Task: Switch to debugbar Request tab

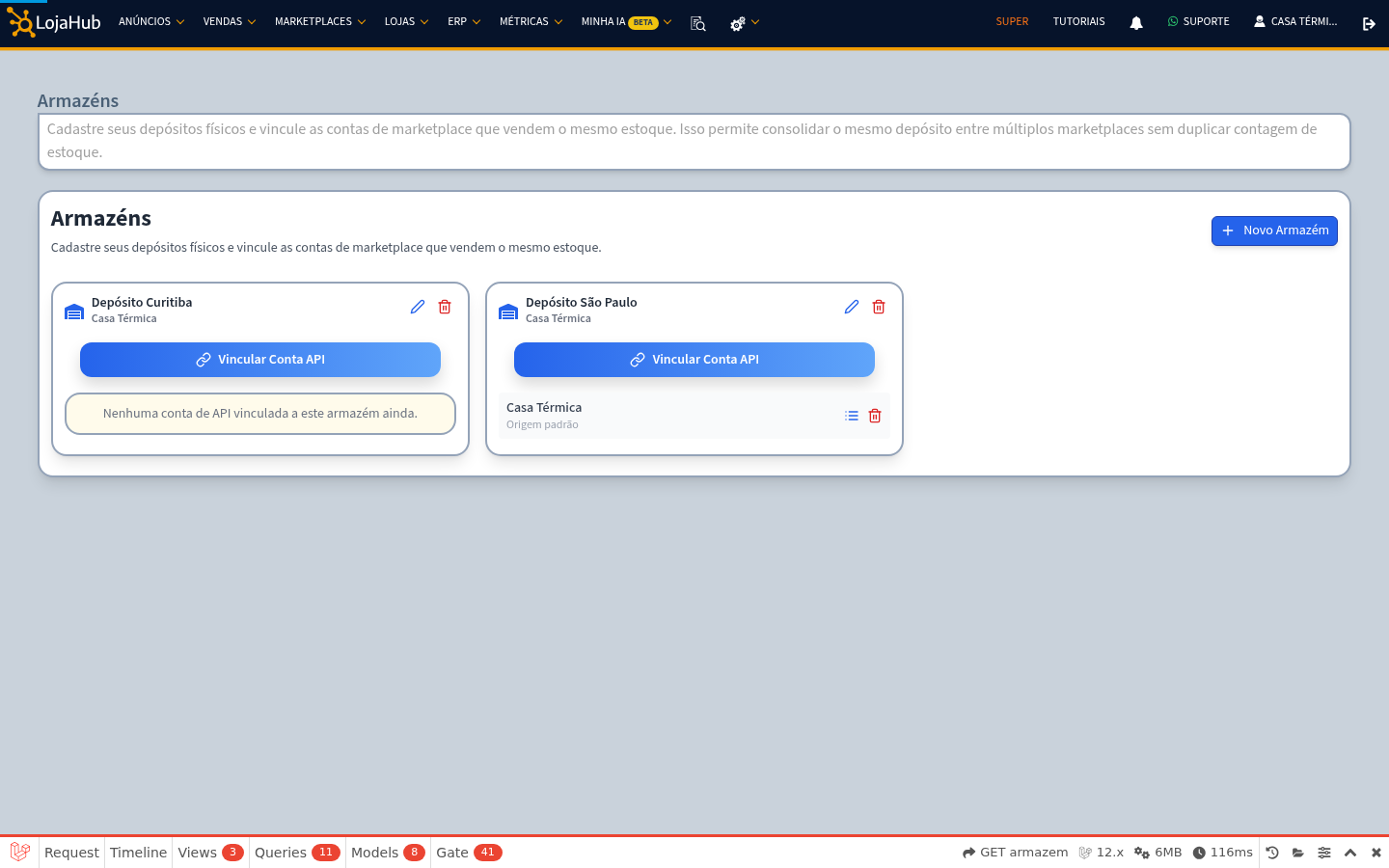Action: click(71, 853)
